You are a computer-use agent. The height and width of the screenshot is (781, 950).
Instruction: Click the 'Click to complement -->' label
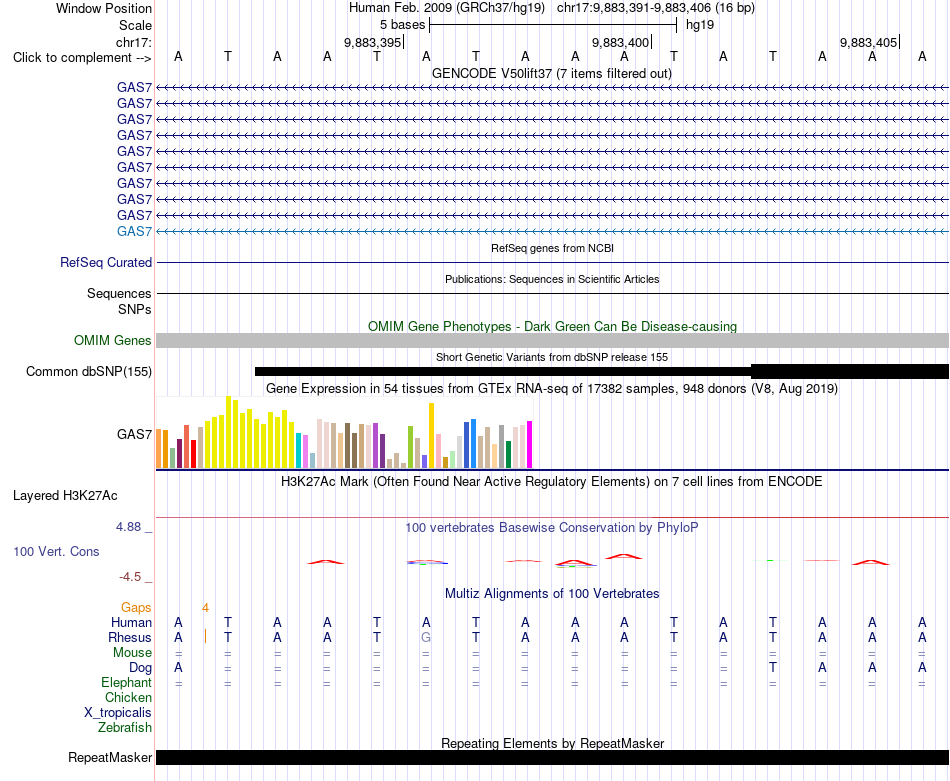(x=82, y=58)
